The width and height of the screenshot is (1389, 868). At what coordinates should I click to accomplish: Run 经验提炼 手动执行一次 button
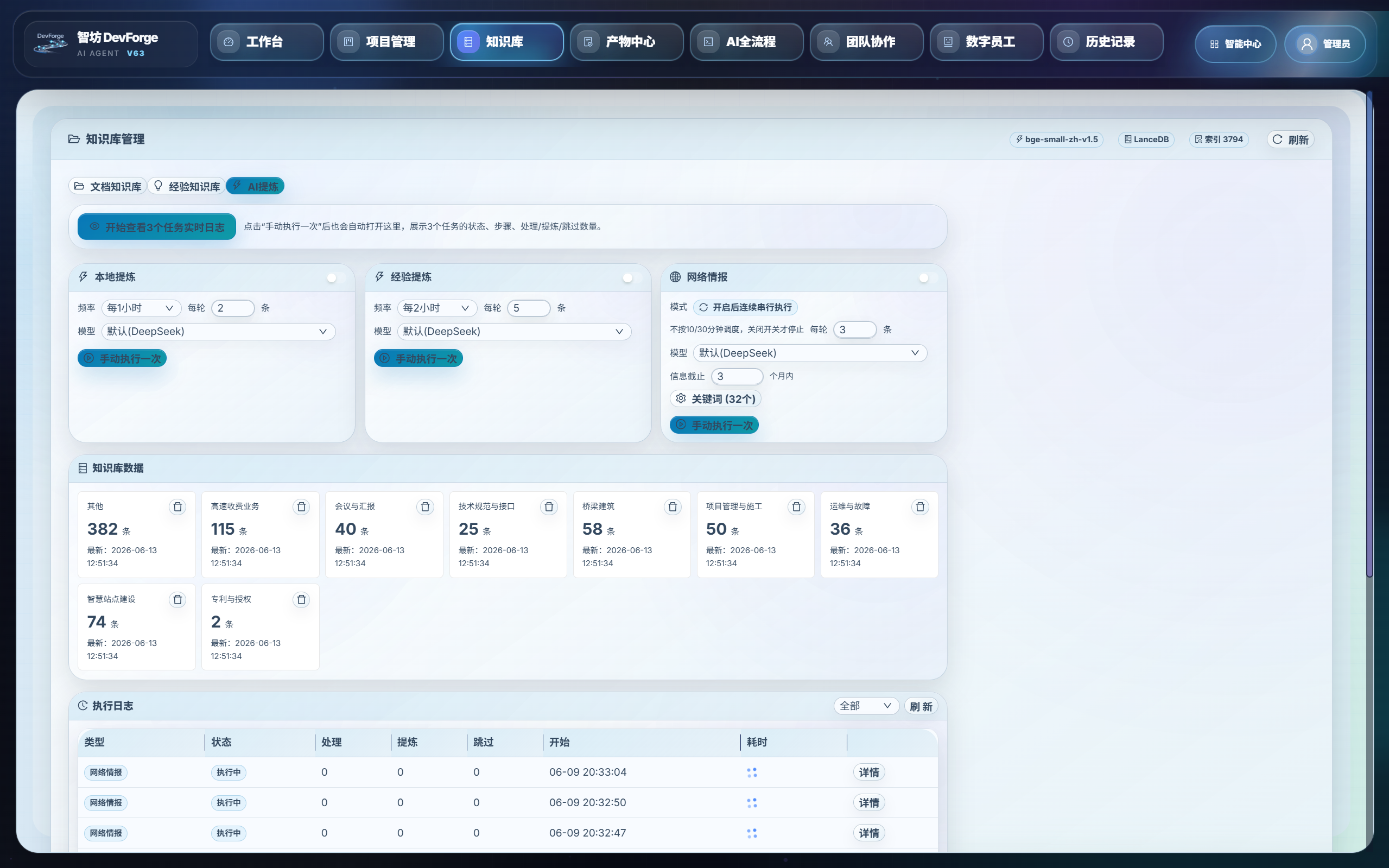(x=418, y=358)
